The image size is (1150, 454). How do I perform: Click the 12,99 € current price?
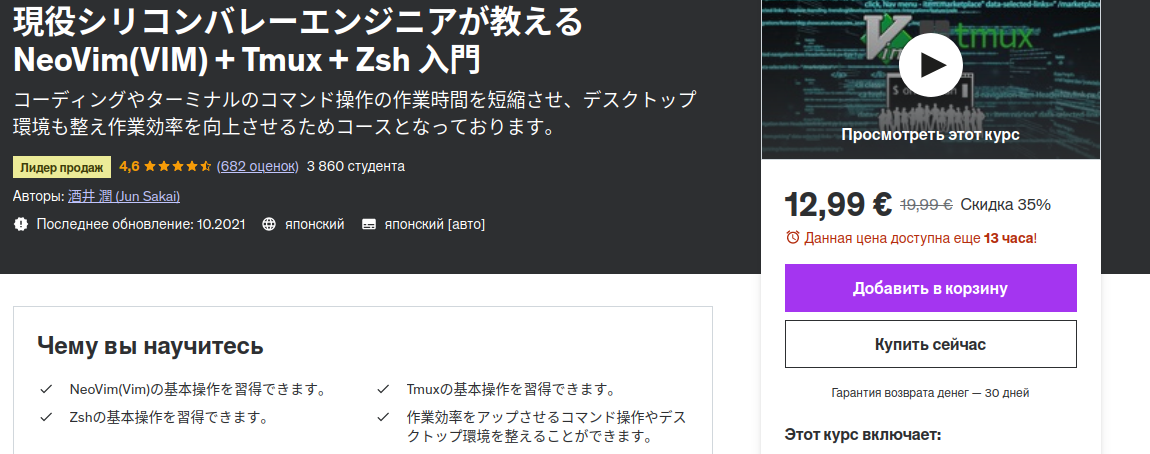coord(838,204)
